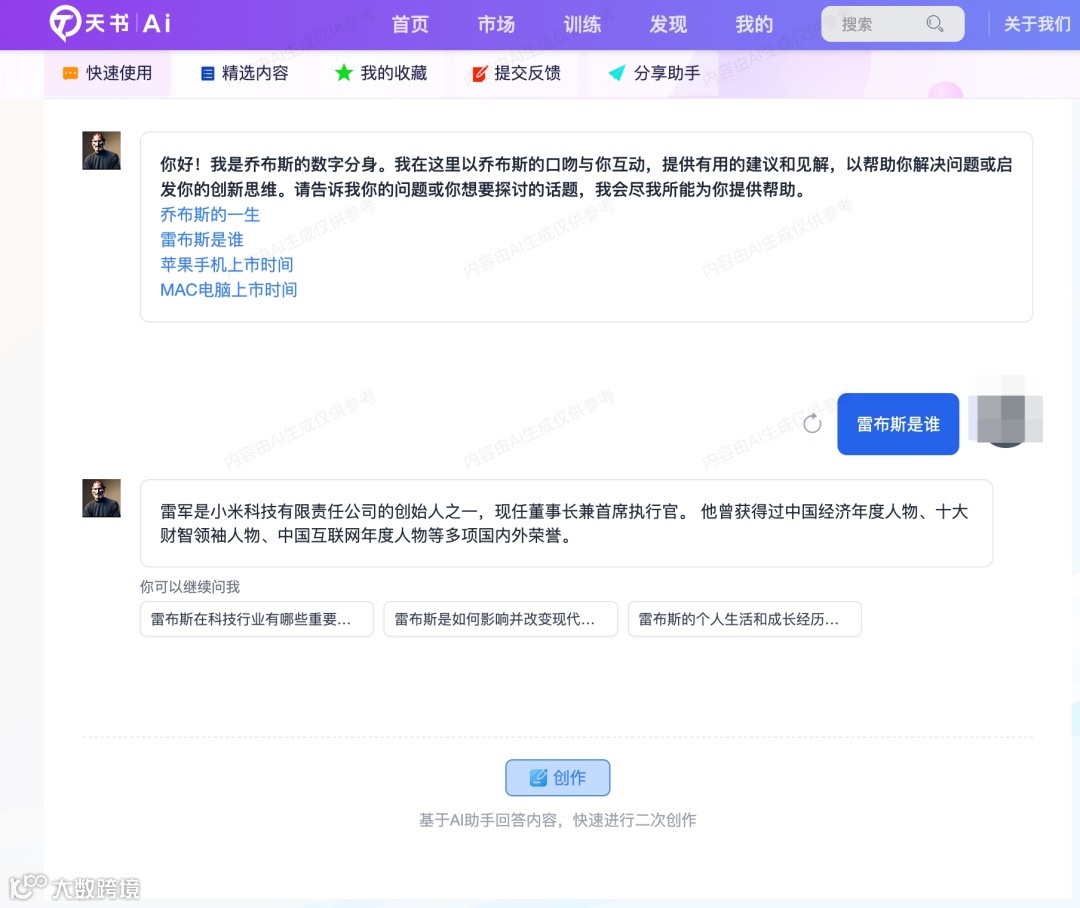Click the 天书 AI logo icon

tap(65, 23)
